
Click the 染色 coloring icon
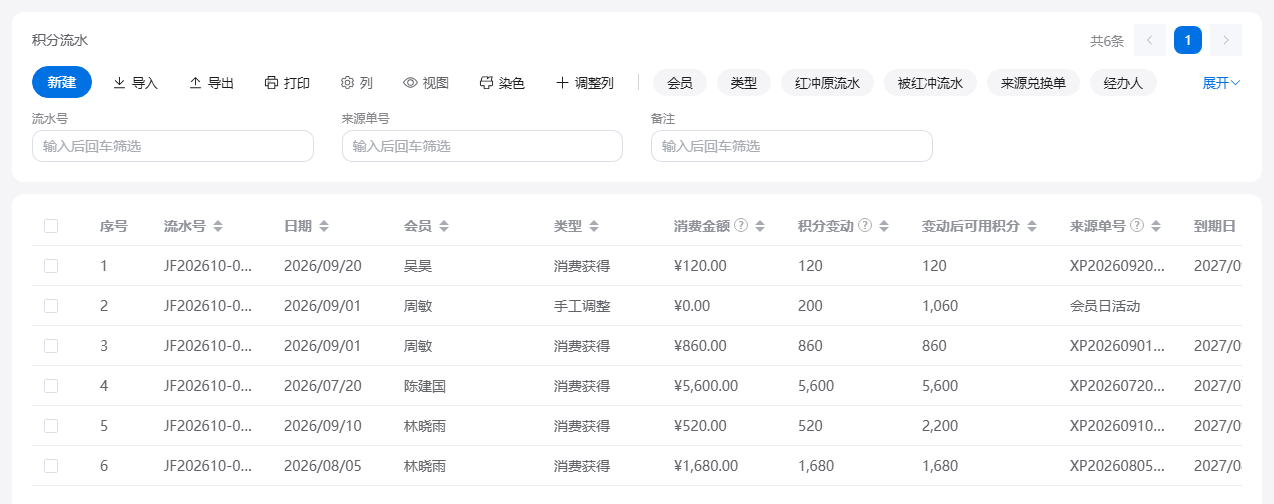point(486,83)
